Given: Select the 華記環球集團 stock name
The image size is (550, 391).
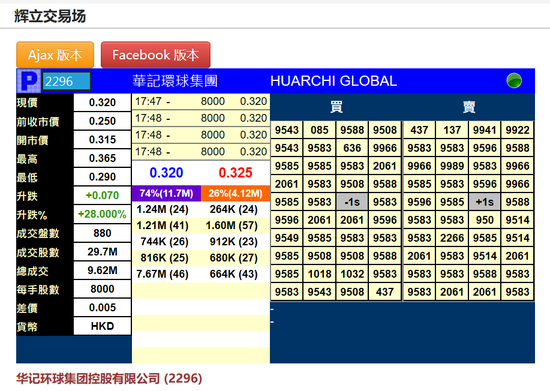Looking at the screenshot, I should coord(175,81).
